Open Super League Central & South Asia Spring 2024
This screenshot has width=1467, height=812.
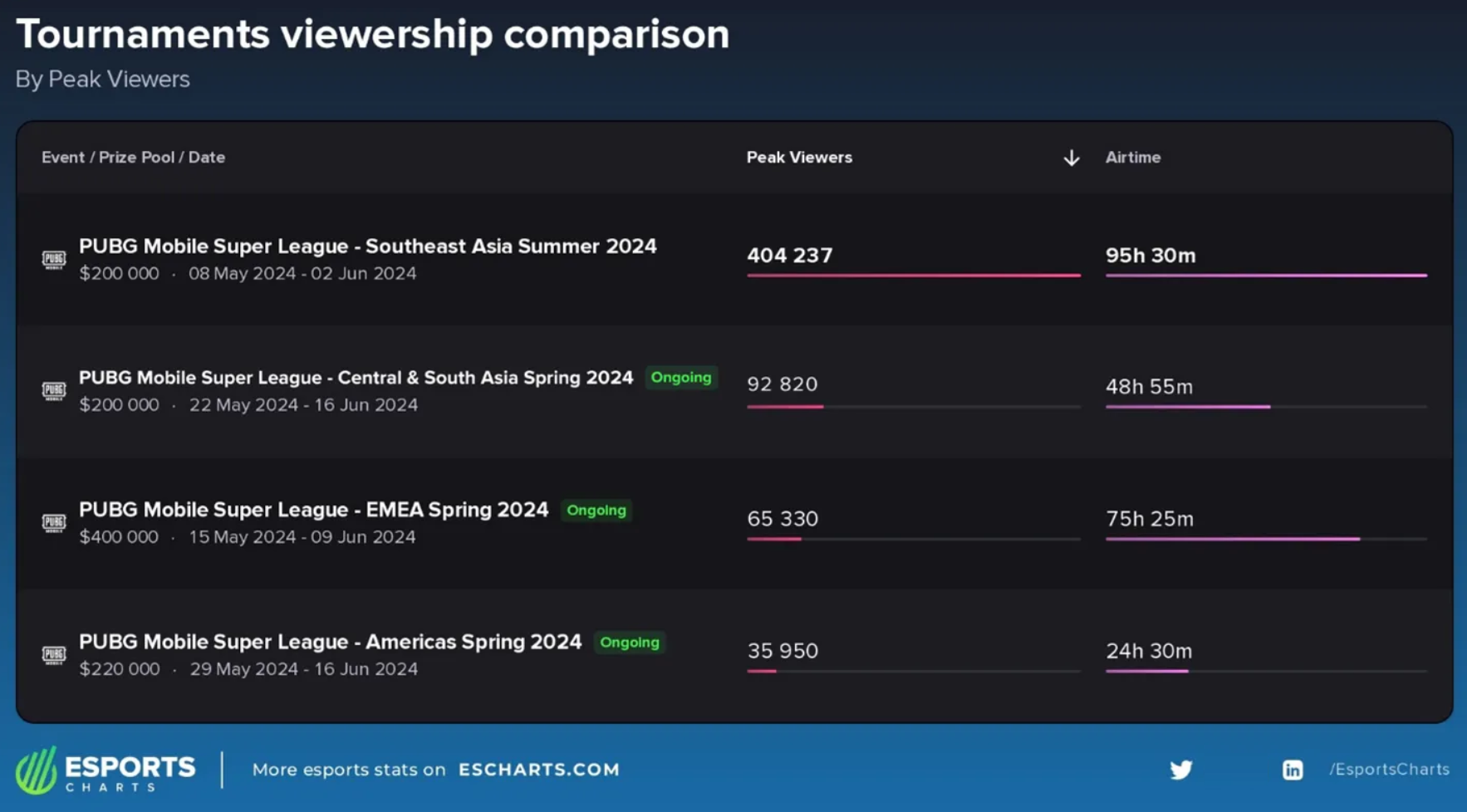pos(356,378)
